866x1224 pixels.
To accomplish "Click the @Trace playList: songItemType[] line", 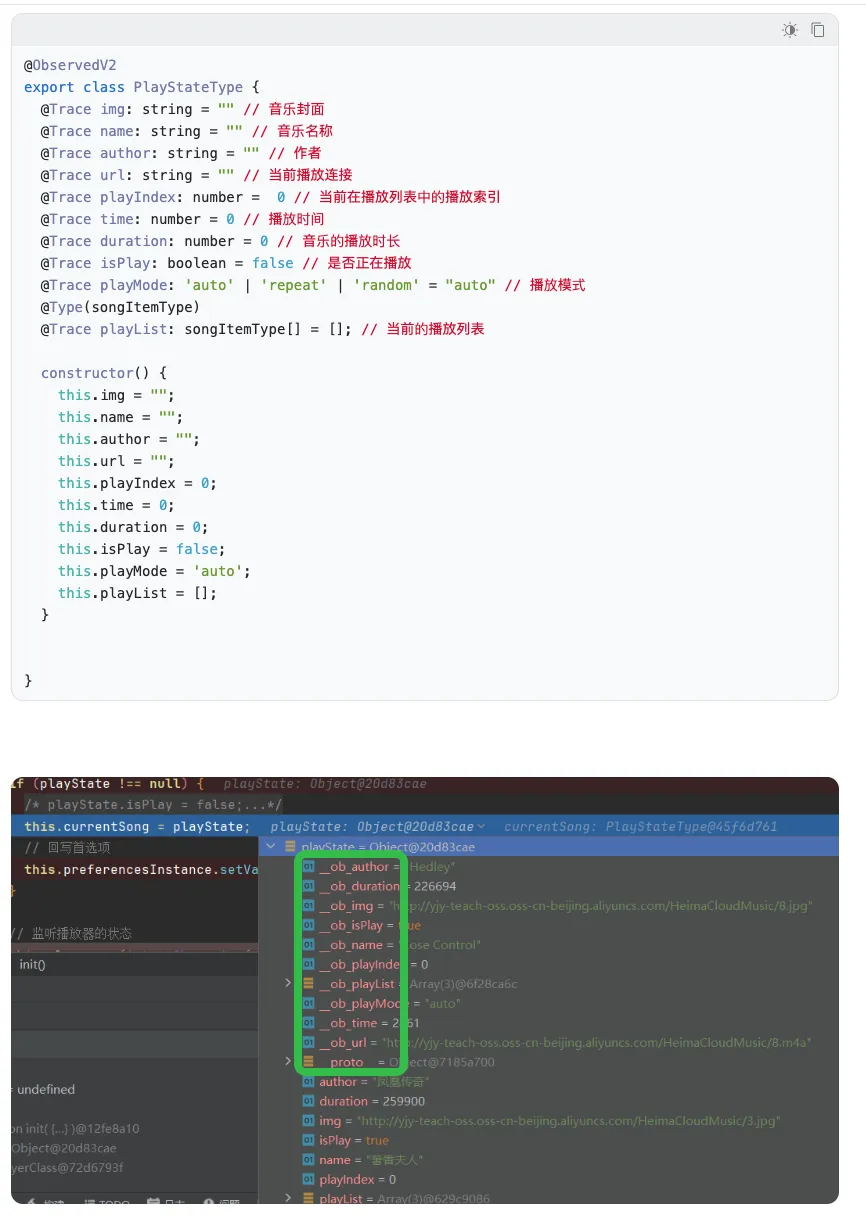I will 262,329.
